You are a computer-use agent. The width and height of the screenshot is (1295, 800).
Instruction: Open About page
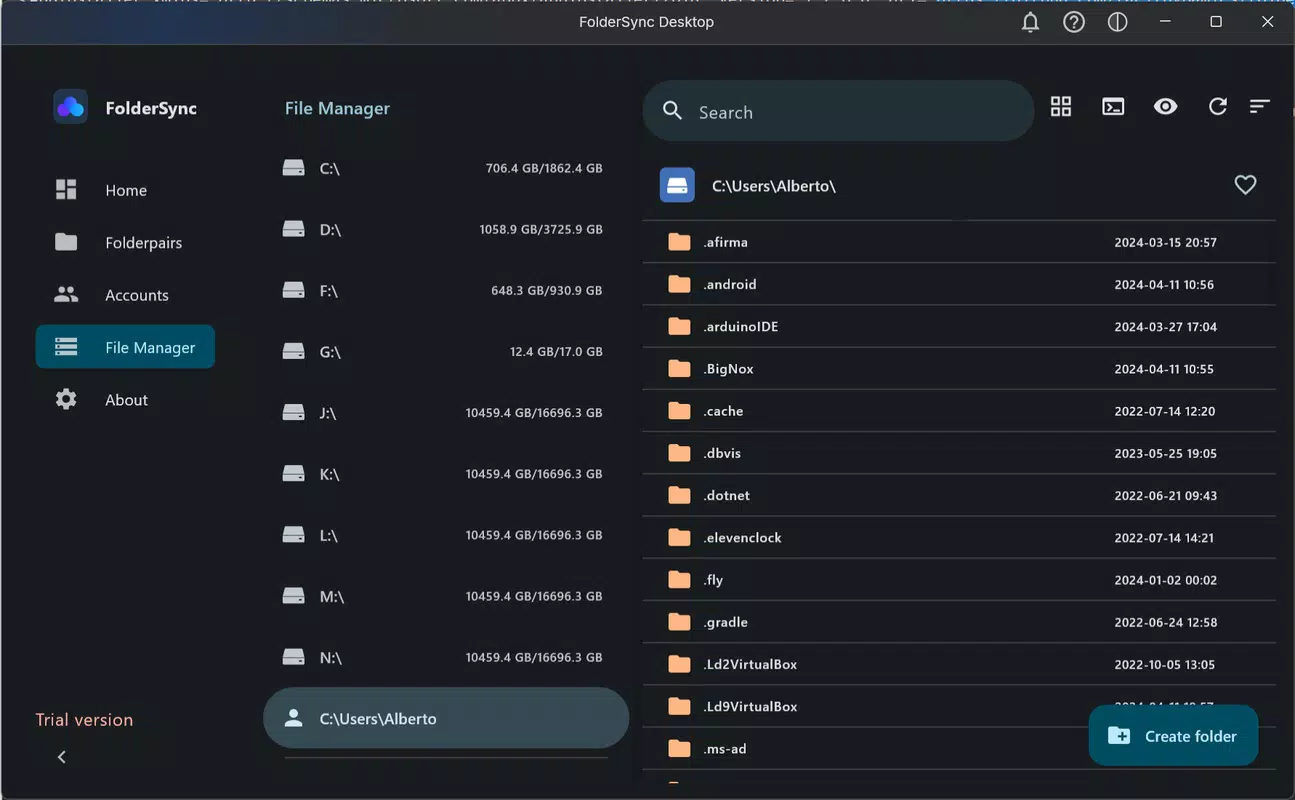click(x=125, y=400)
